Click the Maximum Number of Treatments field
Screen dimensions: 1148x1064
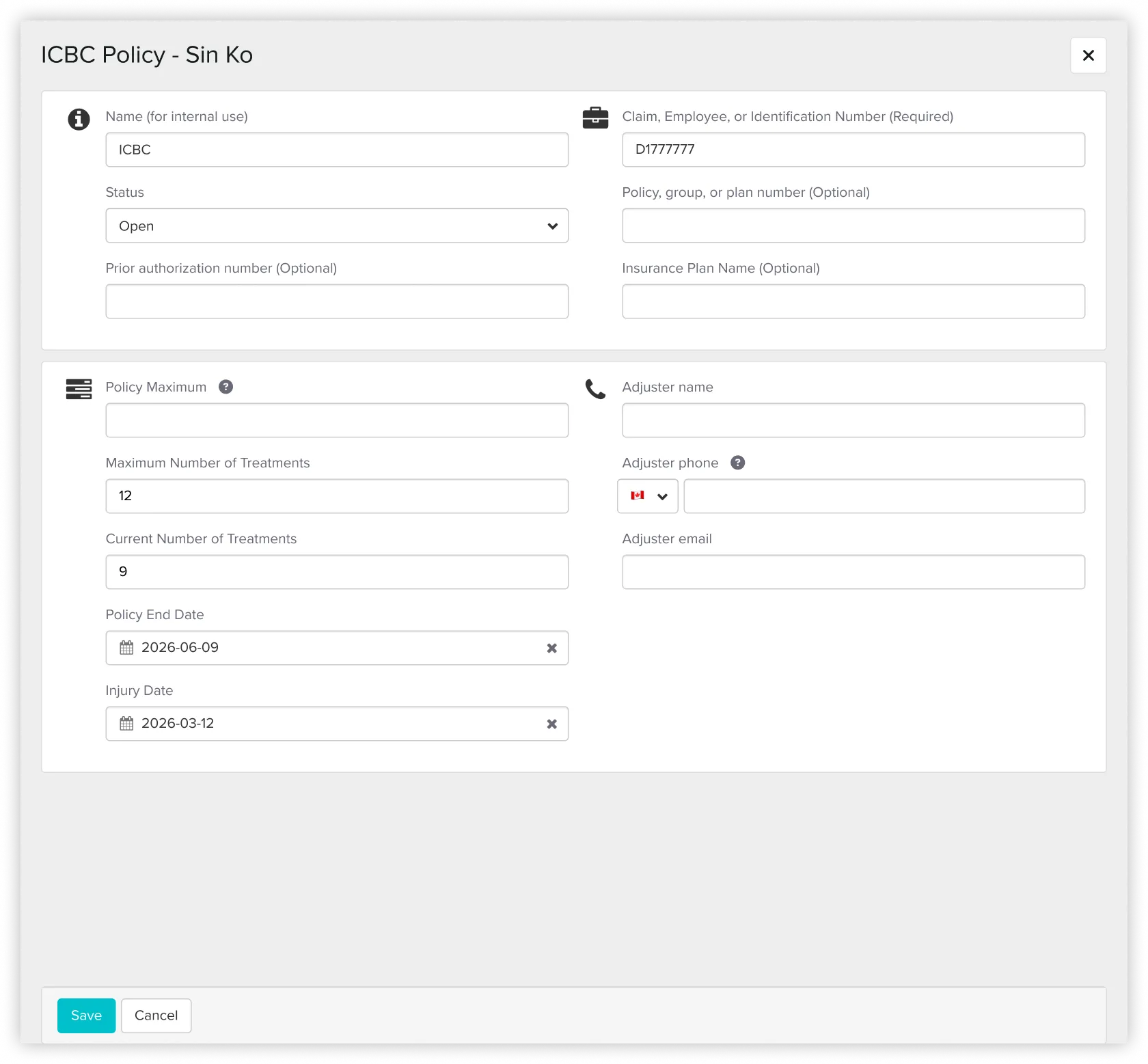coord(337,496)
